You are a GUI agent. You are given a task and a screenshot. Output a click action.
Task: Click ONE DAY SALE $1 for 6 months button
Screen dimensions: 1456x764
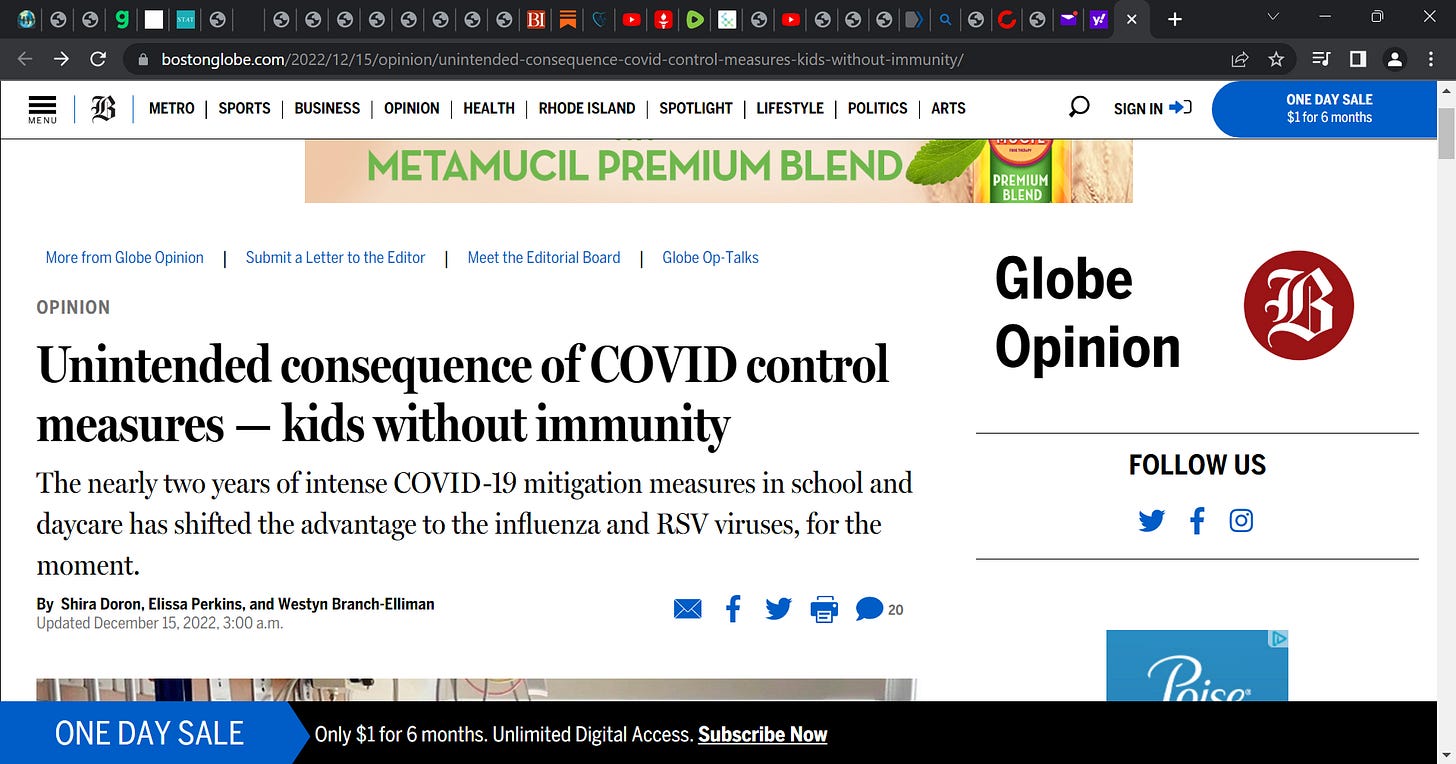1324,109
